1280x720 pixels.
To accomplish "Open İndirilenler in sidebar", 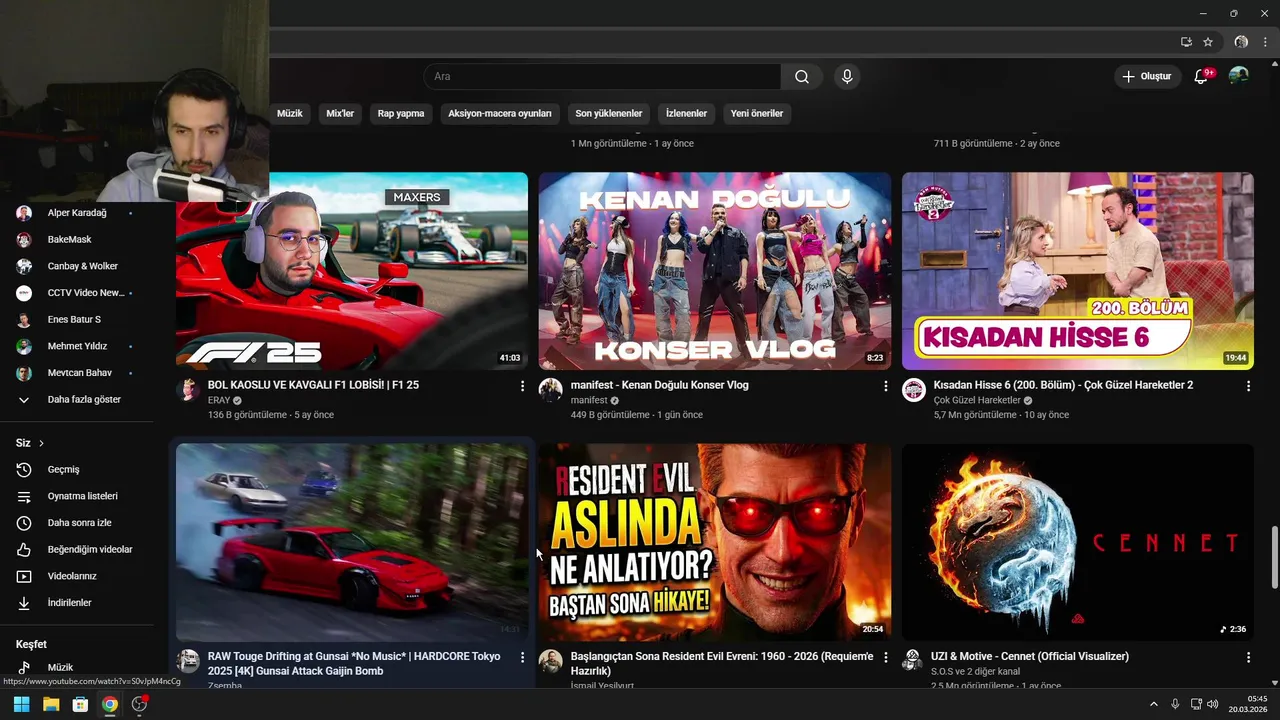I will 78,603.
